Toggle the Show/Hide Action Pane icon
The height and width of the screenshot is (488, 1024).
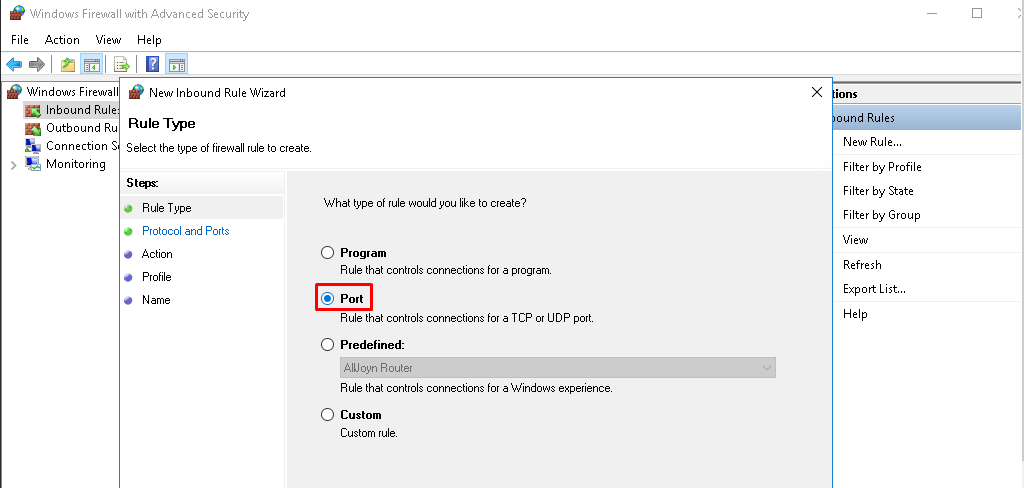[x=176, y=65]
